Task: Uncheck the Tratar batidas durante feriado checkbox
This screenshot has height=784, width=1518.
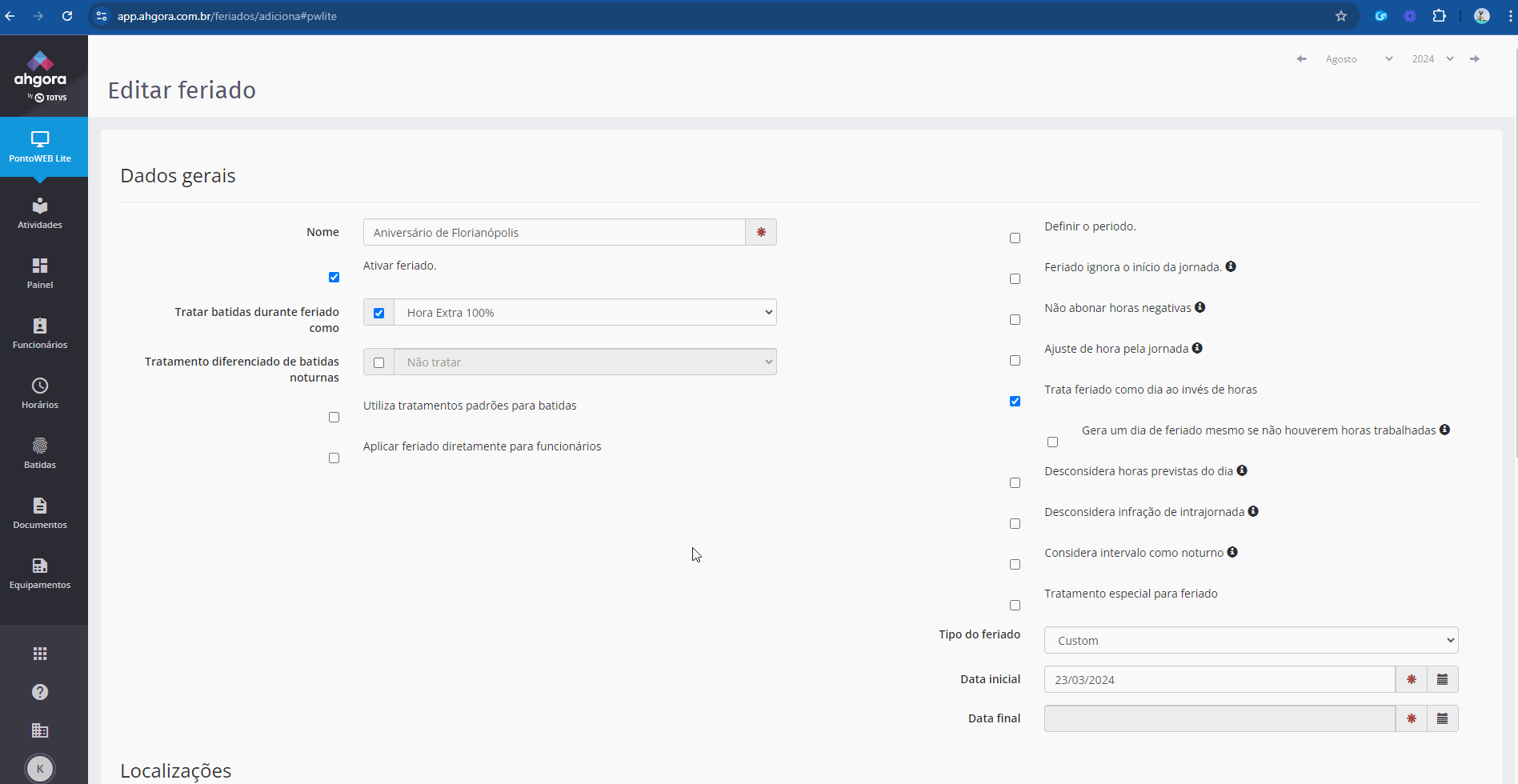Action: pyautogui.click(x=378, y=313)
